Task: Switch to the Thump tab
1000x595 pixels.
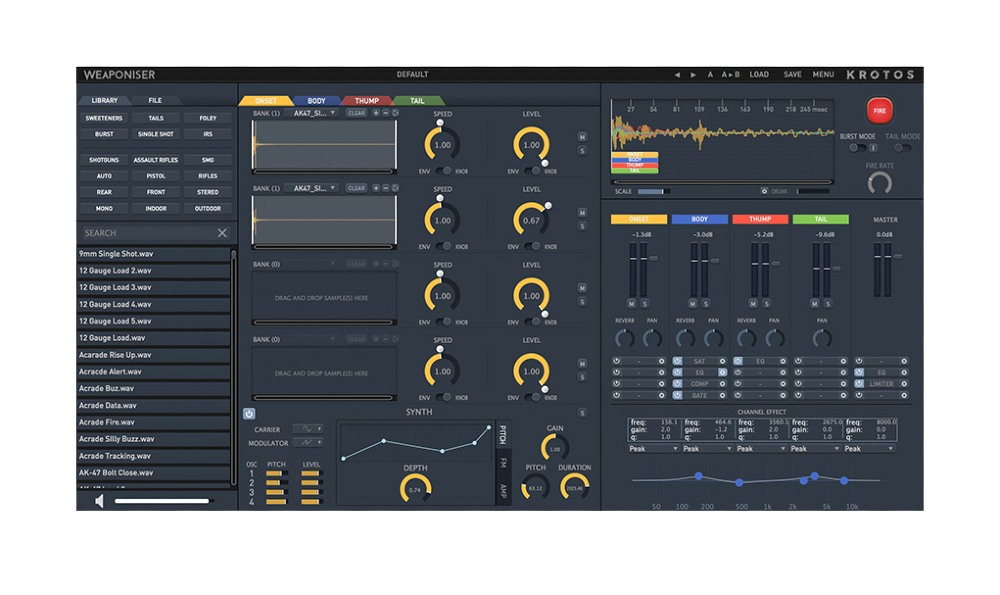Action: click(367, 101)
